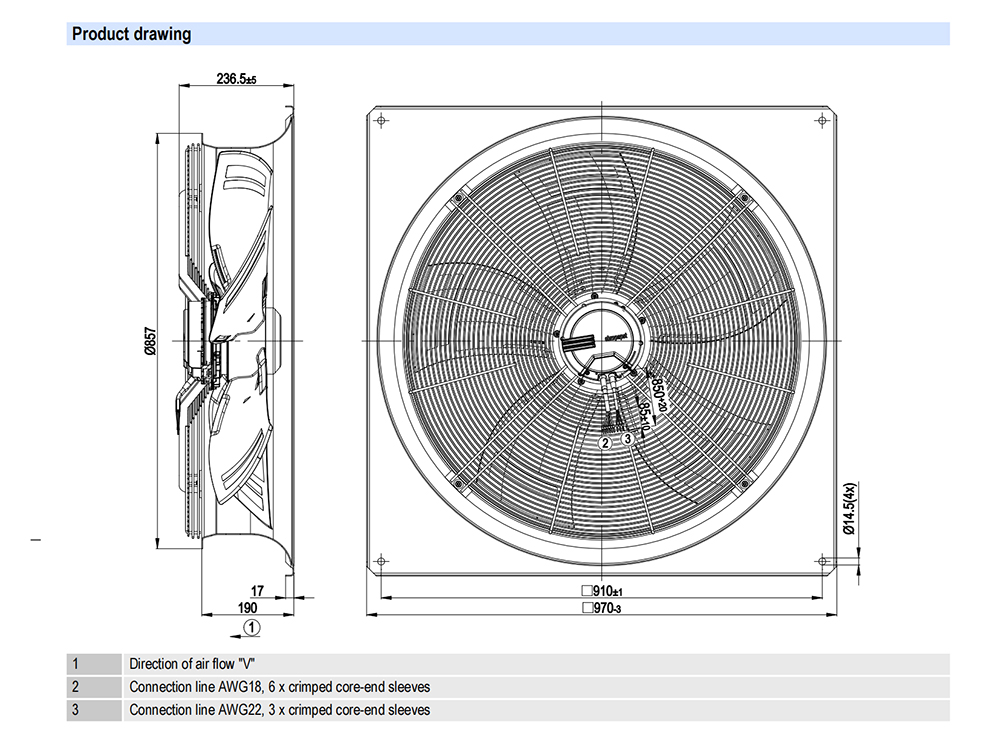Select the Ø14.5(4x) hole dimension
Viewport: 1000px width, 742px height.
pyautogui.click(x=849, y=508)
